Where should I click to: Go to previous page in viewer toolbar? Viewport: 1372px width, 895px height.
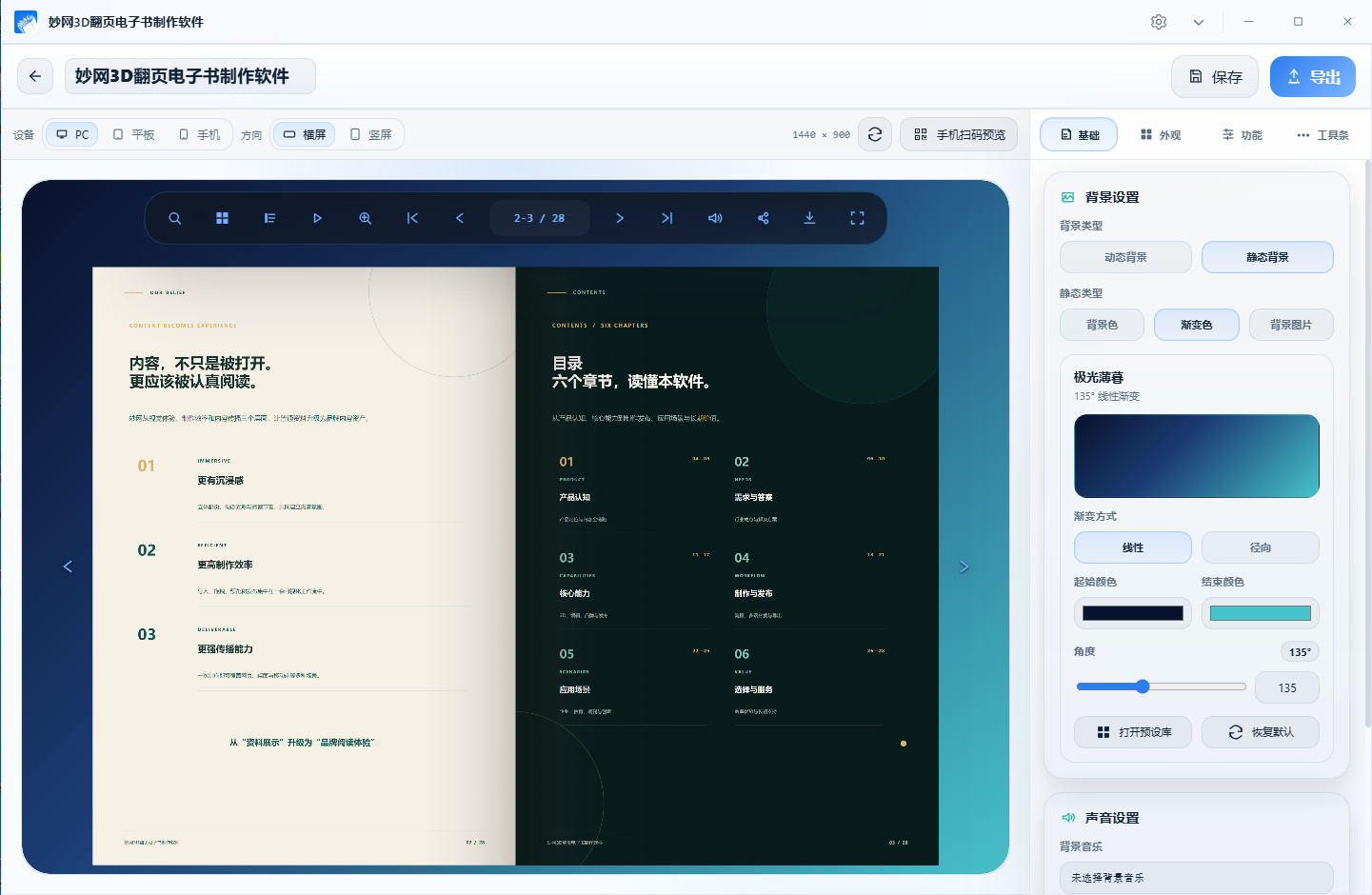pyautogui.click(x=460, y=218)
